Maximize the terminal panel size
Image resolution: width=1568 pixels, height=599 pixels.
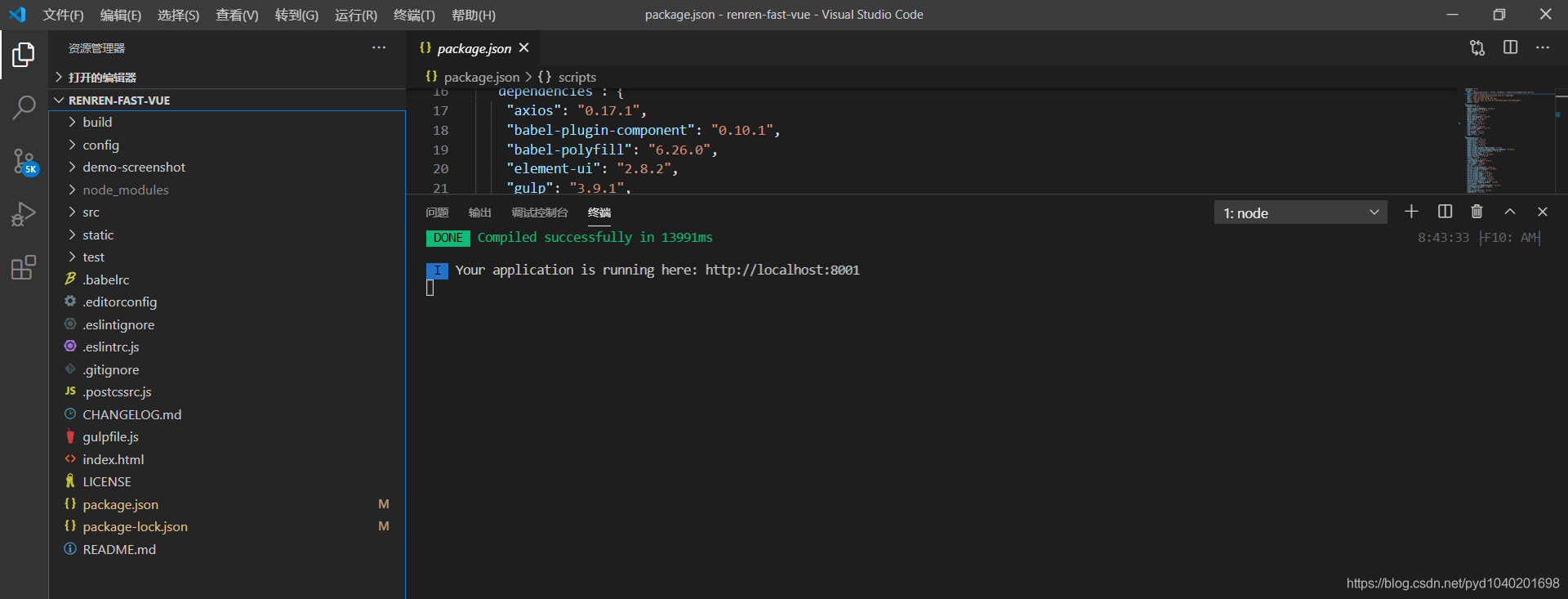pyautogui.click(x=1510, y=212)
